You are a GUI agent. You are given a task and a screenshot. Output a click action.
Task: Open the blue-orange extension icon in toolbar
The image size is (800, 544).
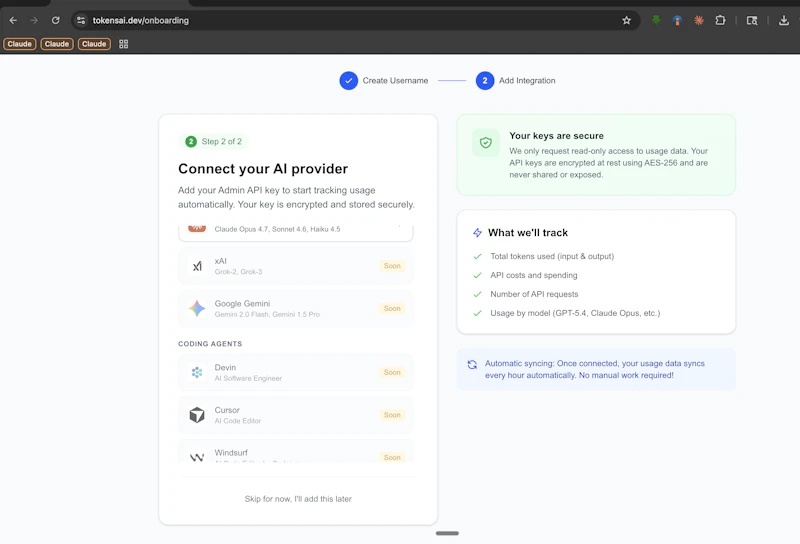tap(677, 20)
